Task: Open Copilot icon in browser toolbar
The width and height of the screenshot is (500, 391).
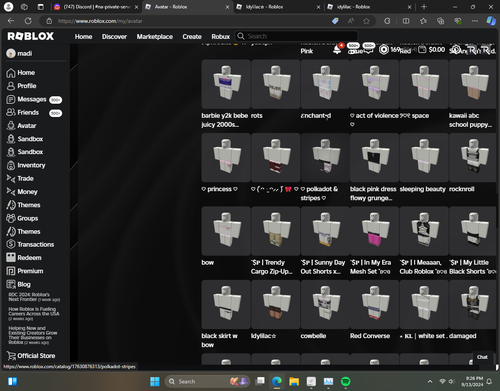Action: (x=491, y=21)
